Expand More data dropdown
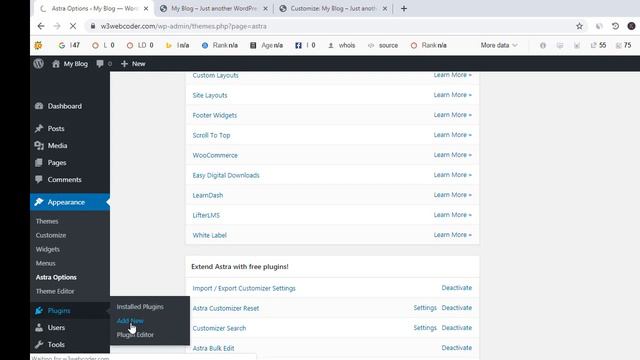 [x=499, y=45]
